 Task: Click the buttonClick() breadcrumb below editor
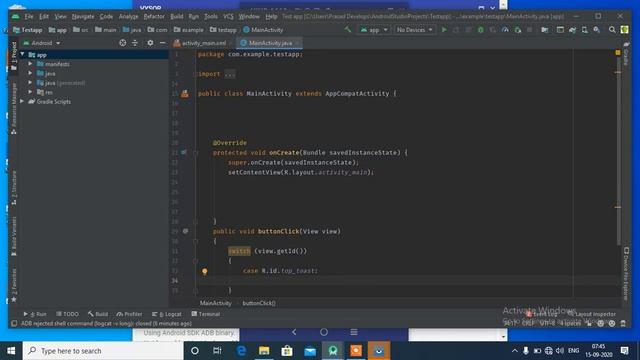point(259,303)
